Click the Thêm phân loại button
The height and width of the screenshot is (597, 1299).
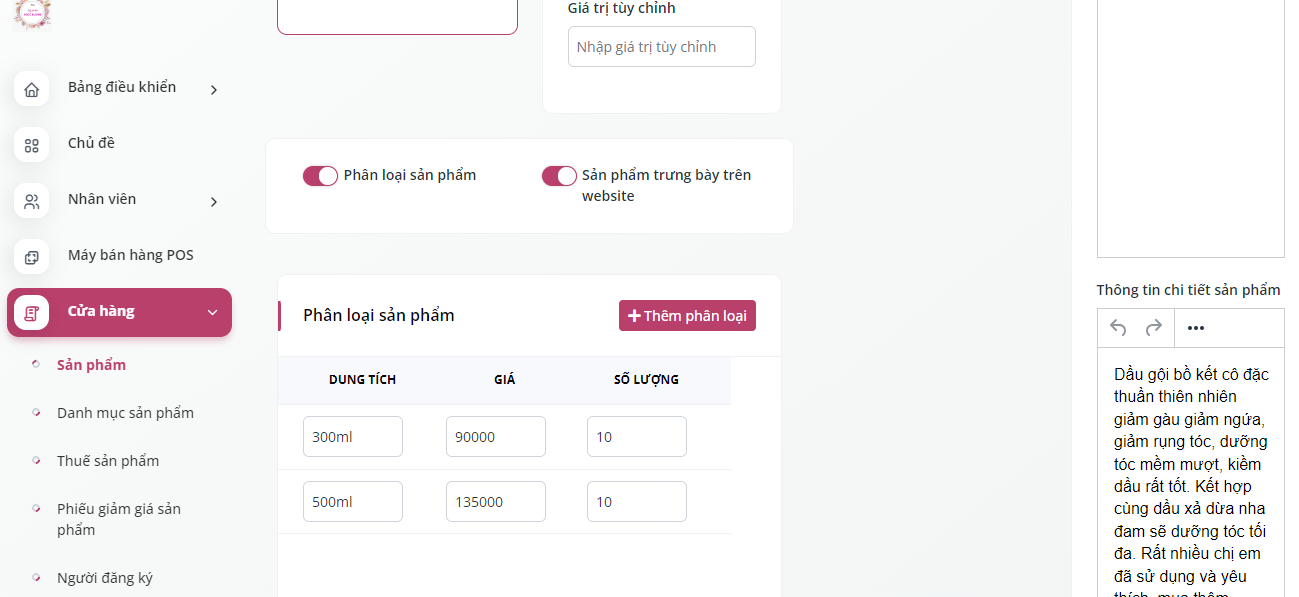(687, 316)
